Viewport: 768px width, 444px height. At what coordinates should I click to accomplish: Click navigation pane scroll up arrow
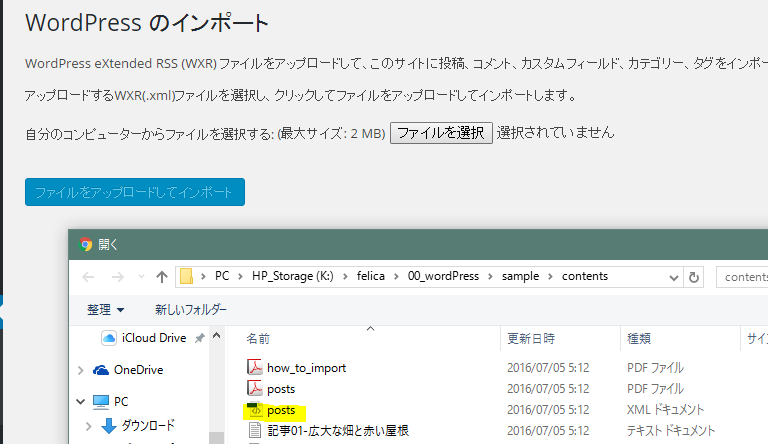216,336
